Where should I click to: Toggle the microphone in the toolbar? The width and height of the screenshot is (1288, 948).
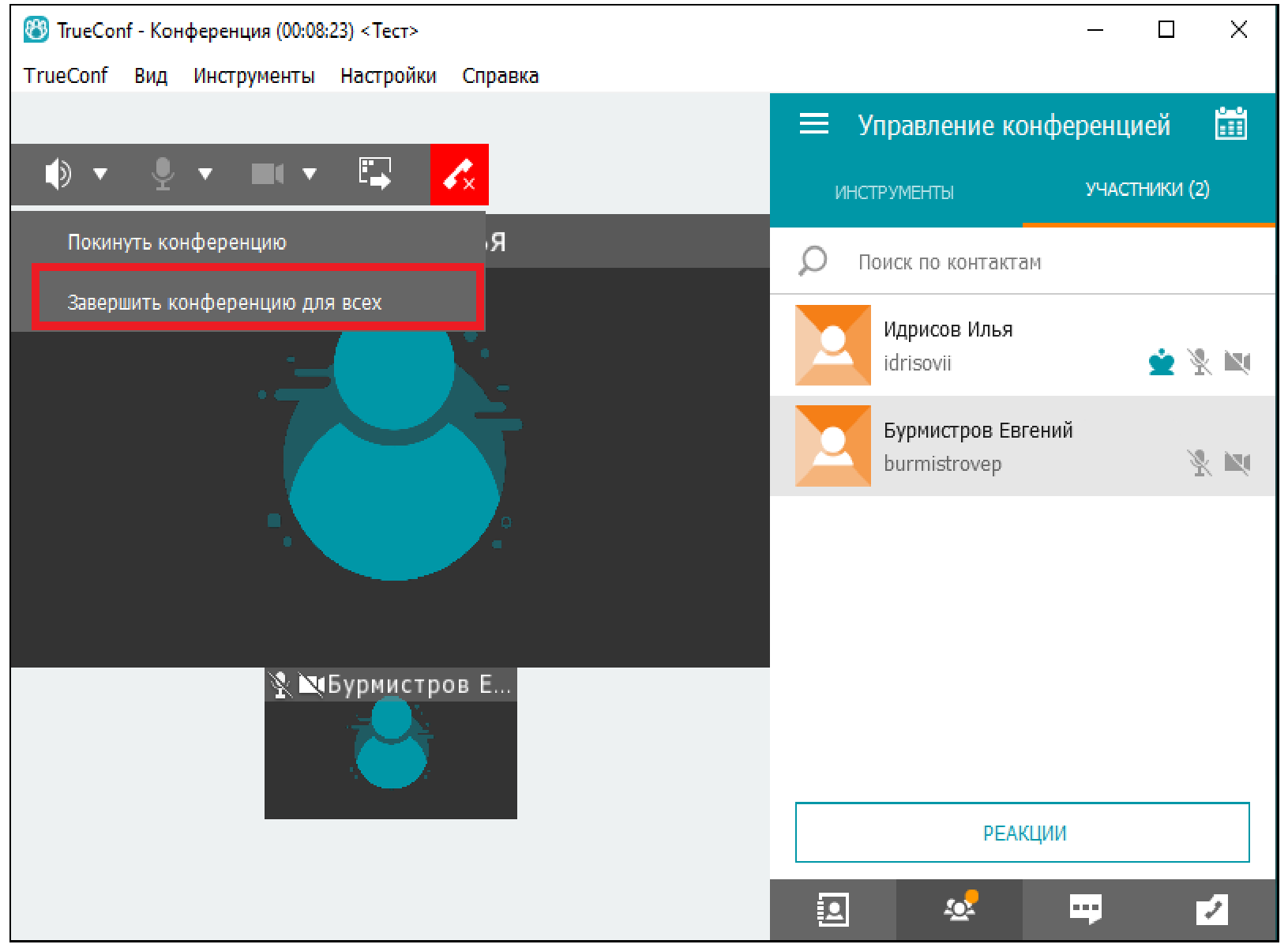pos(163,173)
